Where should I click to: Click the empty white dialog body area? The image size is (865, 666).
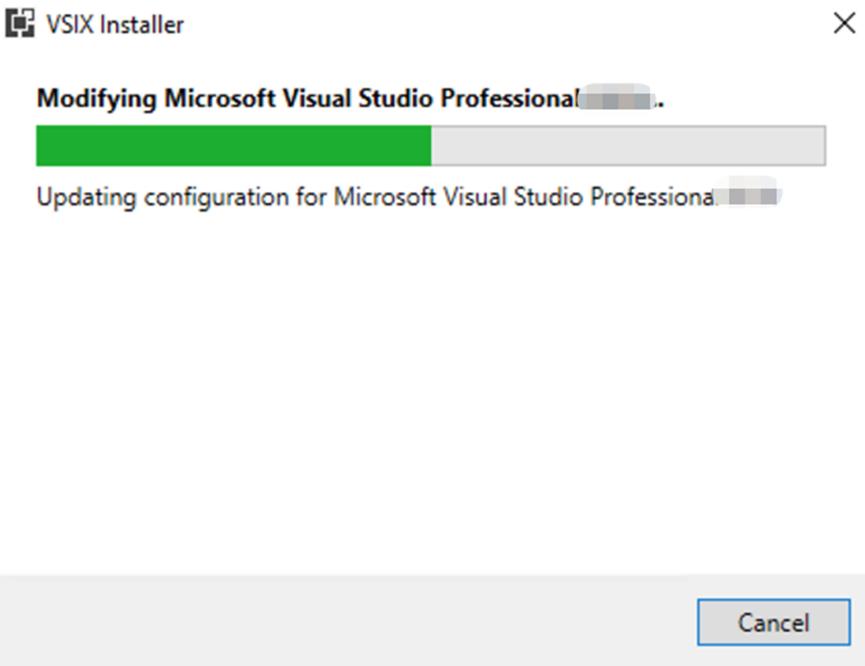(430, 390)
